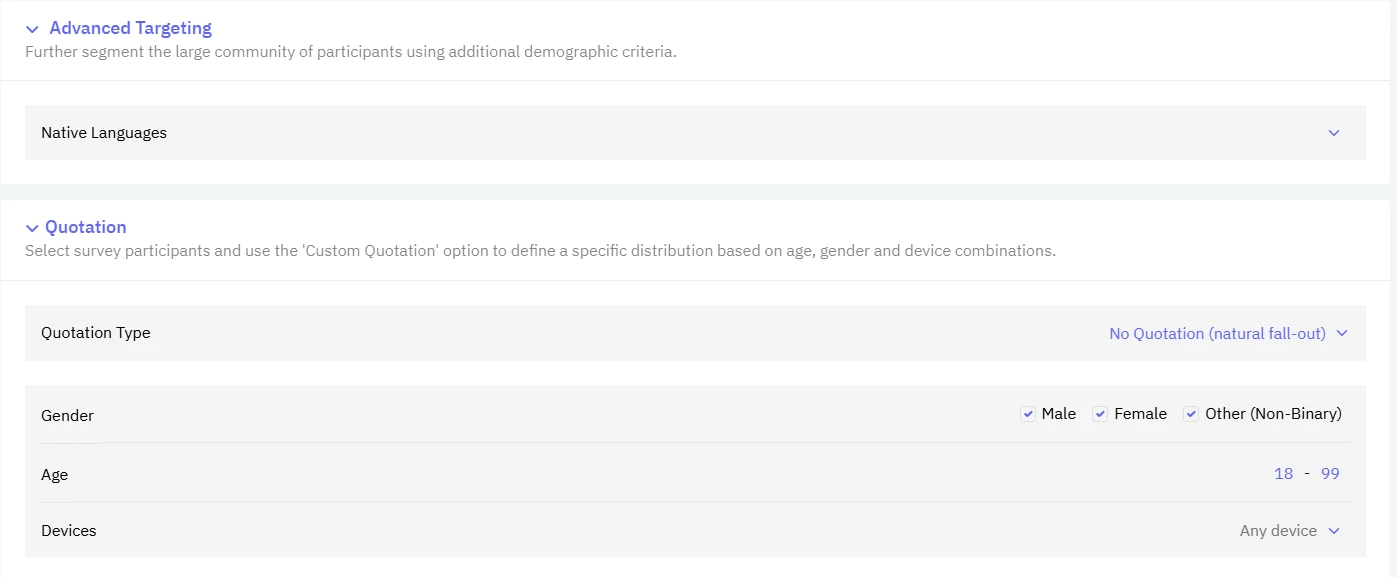
Task: Click the Gender row label
Action: 67,416
